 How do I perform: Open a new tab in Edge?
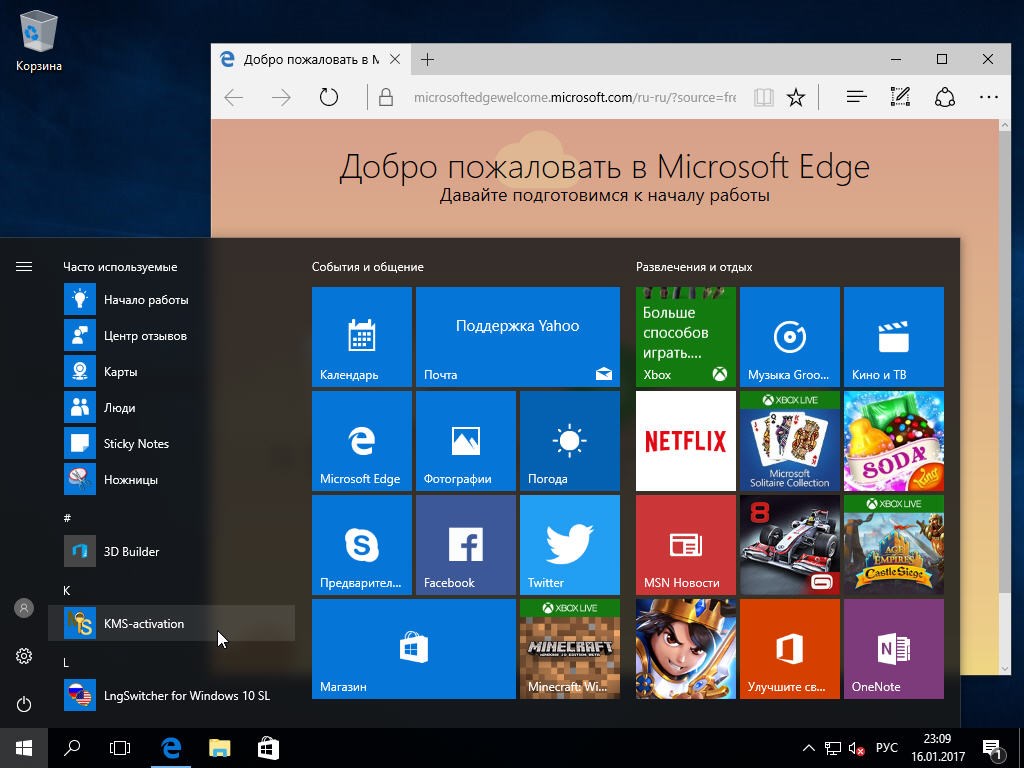427,60
